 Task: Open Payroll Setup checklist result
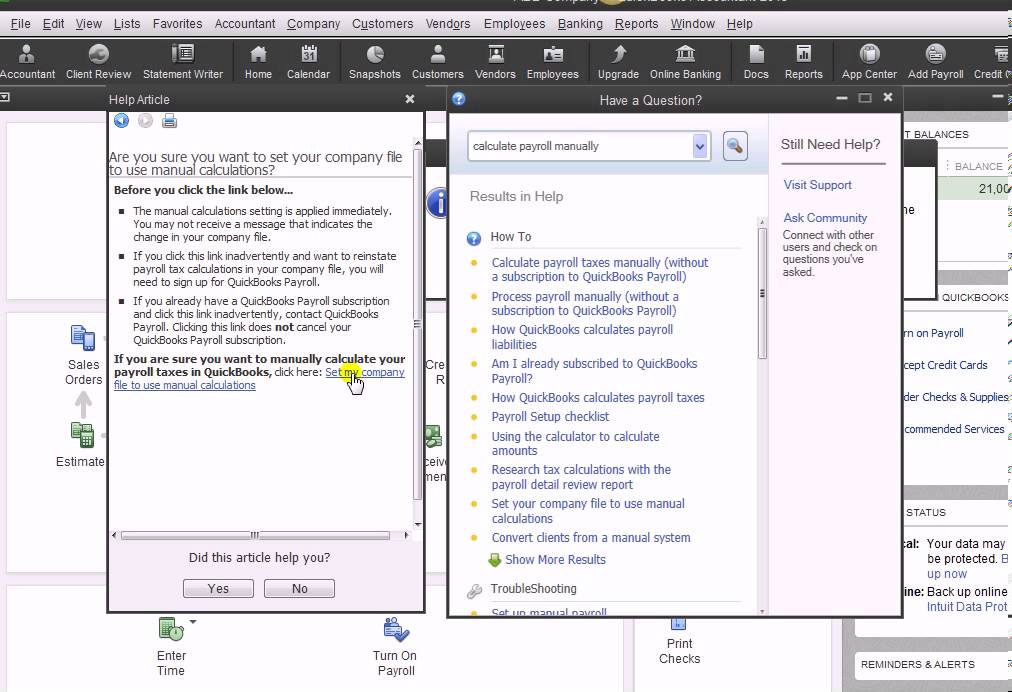point(550,417)
